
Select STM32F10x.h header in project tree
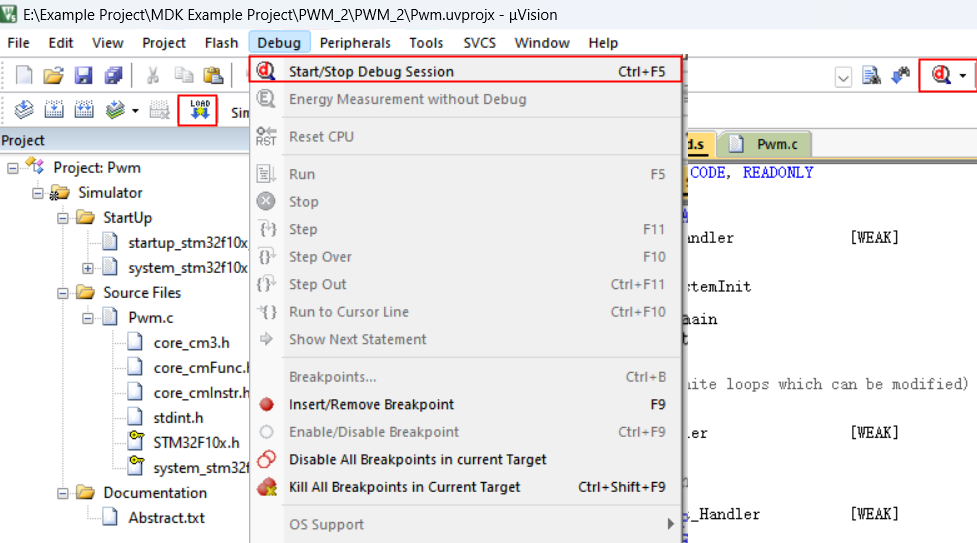(x=196, y=443)
